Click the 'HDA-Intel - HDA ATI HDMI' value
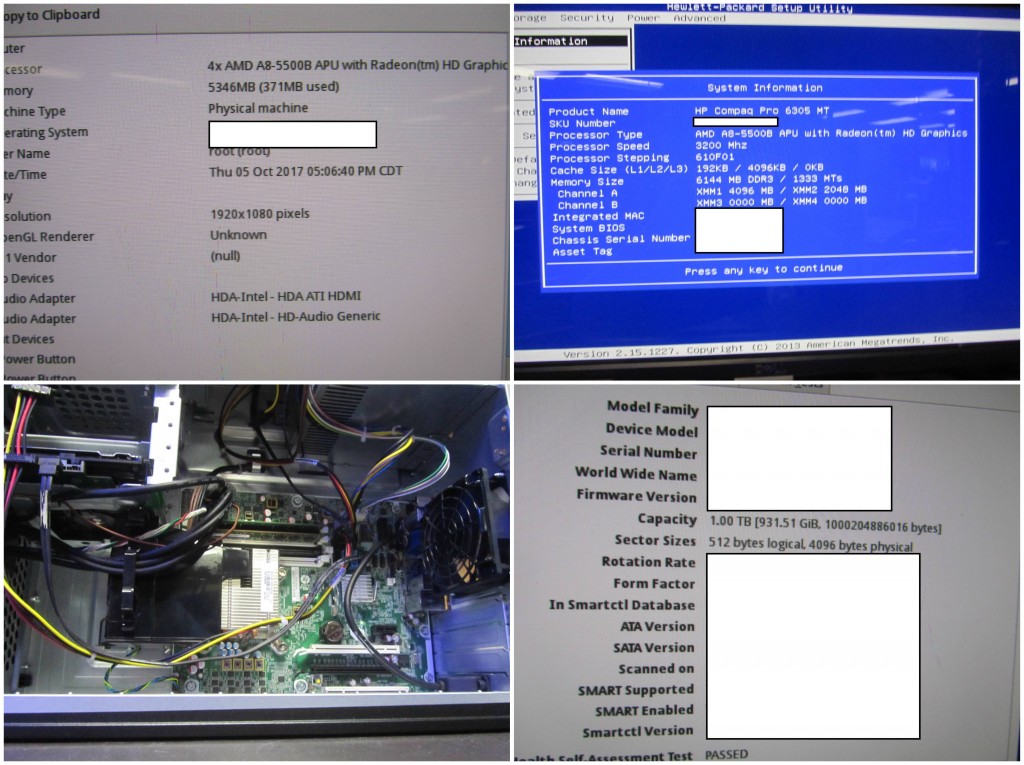 (285, 296)
